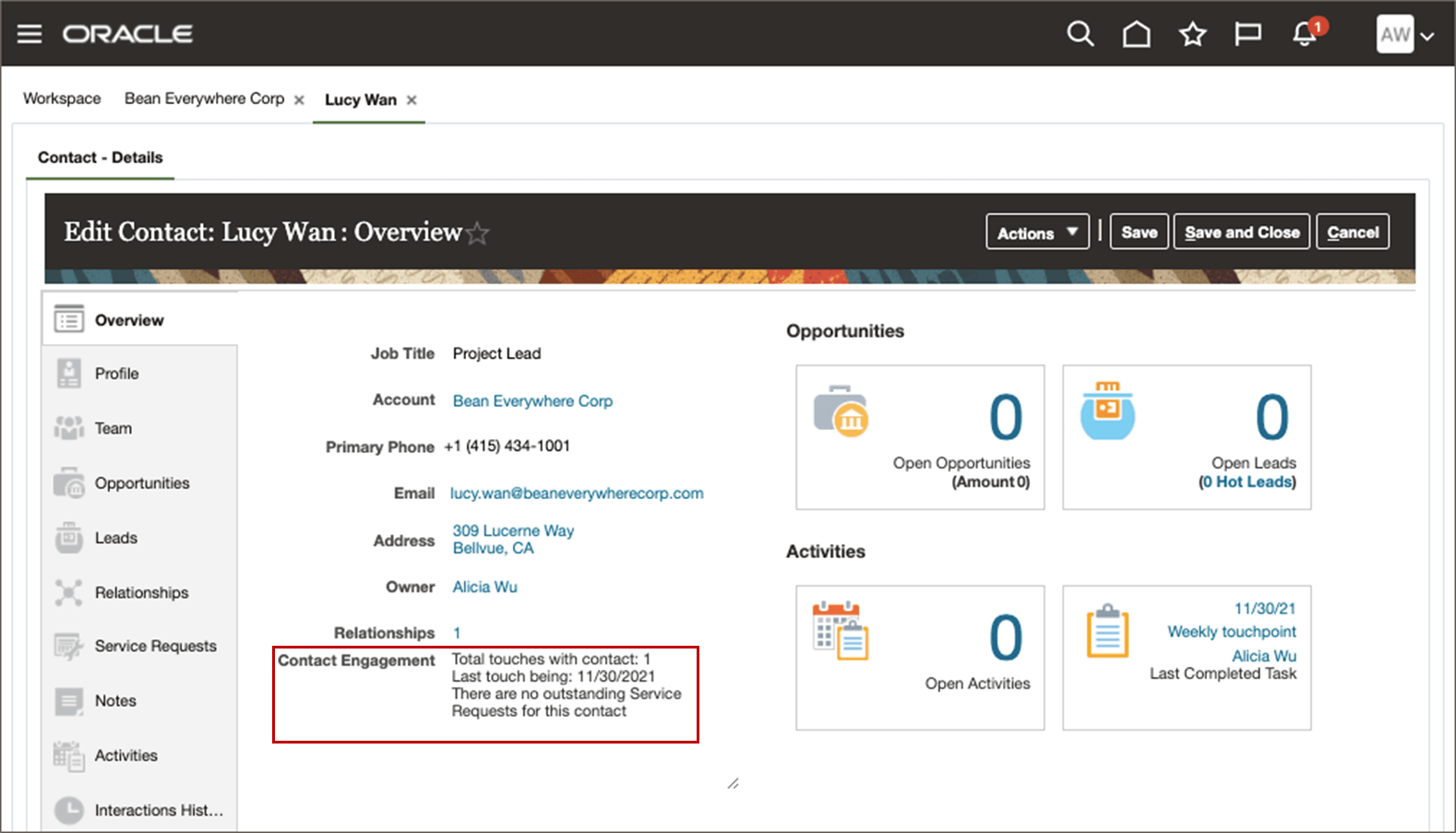The image size is (1456, 833).
Task: Click the Open Leads count 0
Action: coord(1271,417)
